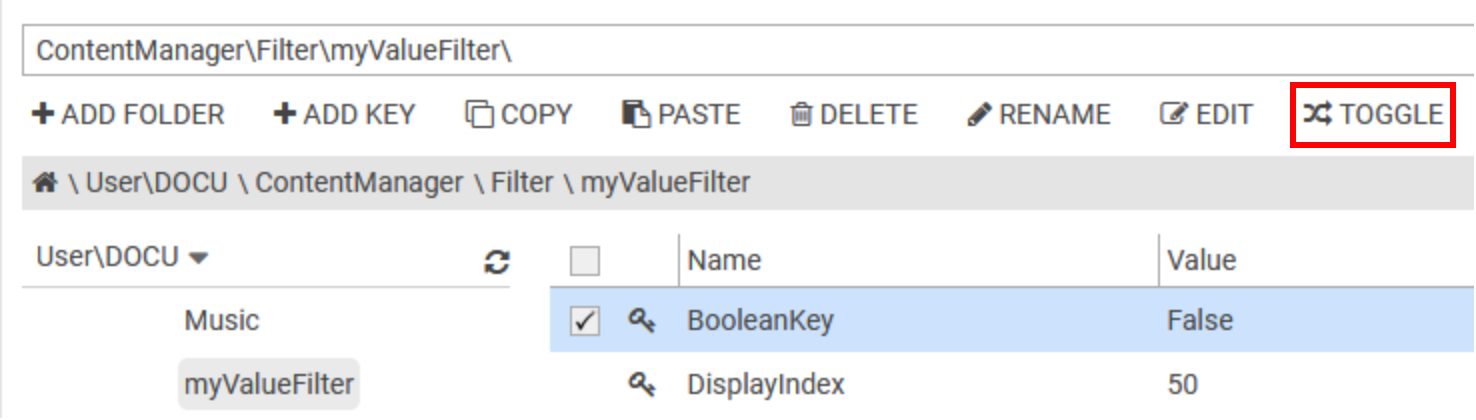Click the Add Folder toolbar button
1476x420 pixels.
click(128, 115)
